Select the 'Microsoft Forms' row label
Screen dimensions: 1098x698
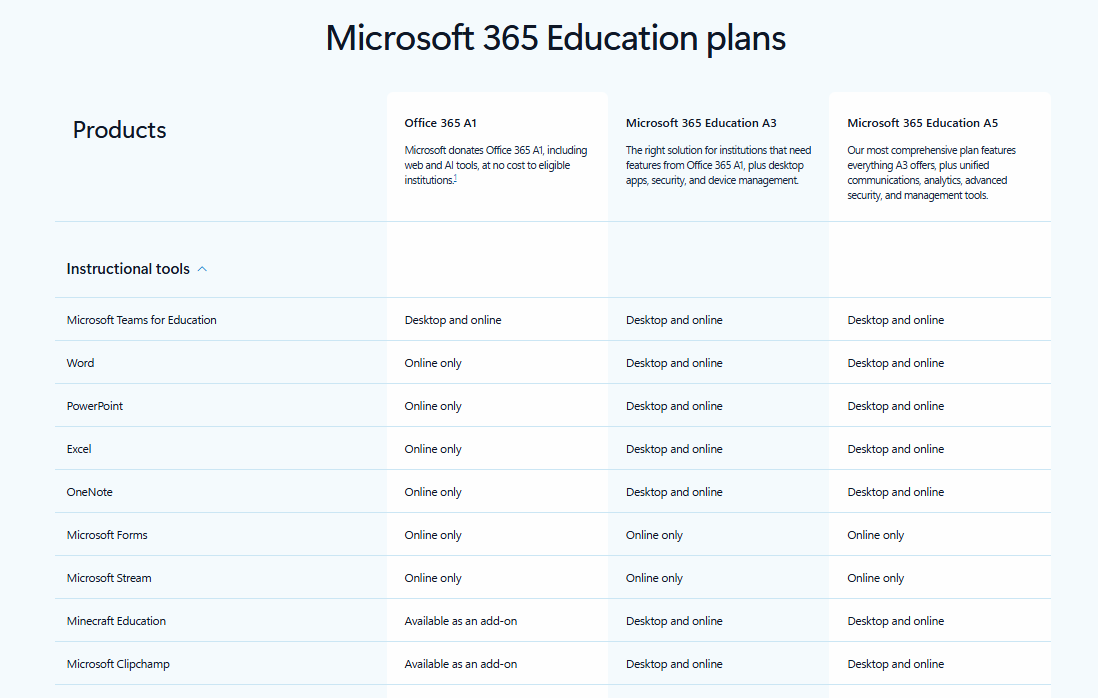(x=107, y=536)
